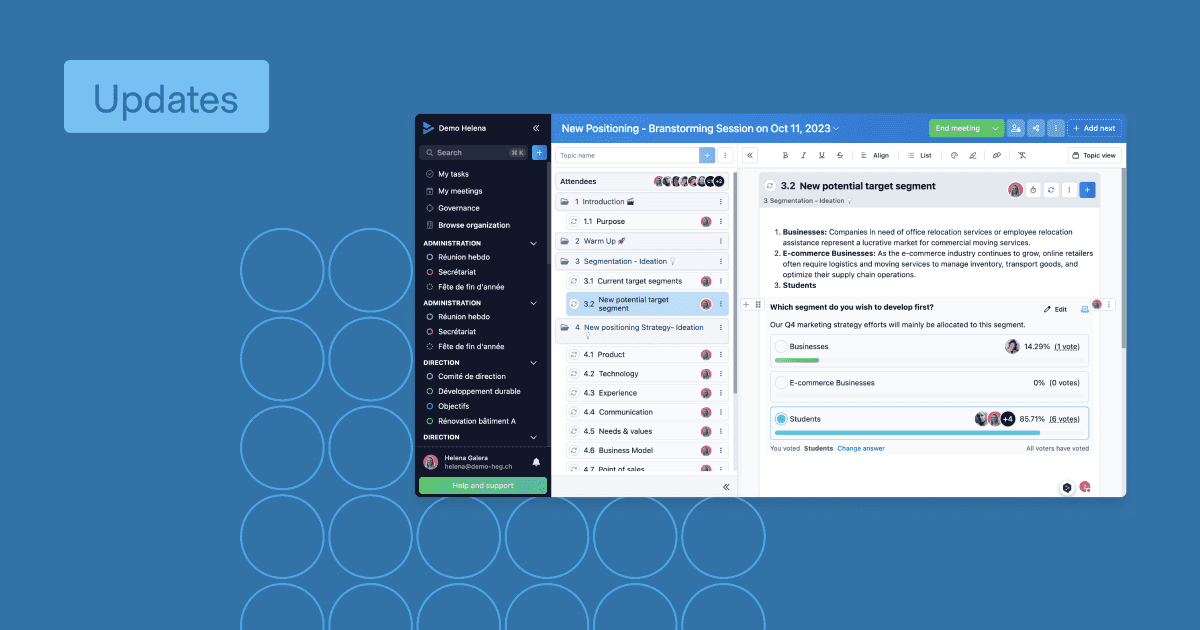Image resolution: width=1200 pixels, height=630 pixels.
Task: Click the notification bell icon
Action: coord(536,462)
